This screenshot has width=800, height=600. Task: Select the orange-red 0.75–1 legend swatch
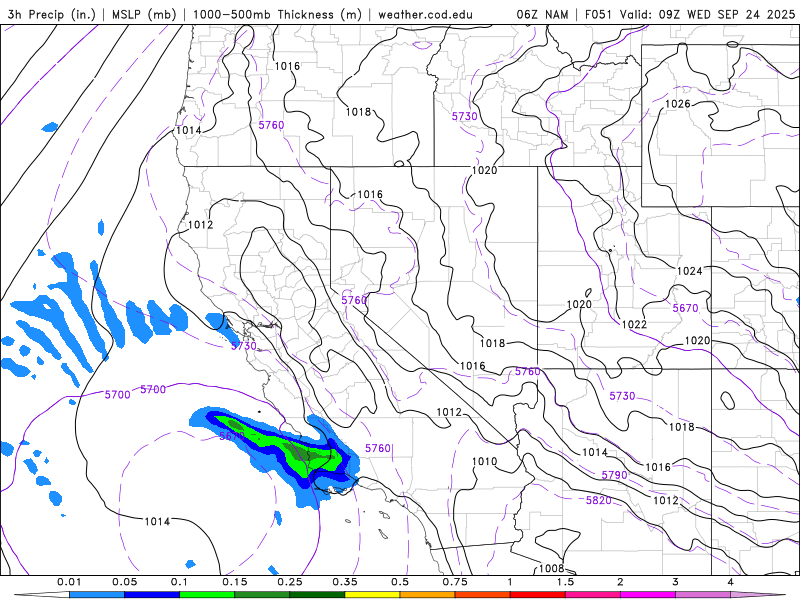(483, 595)
